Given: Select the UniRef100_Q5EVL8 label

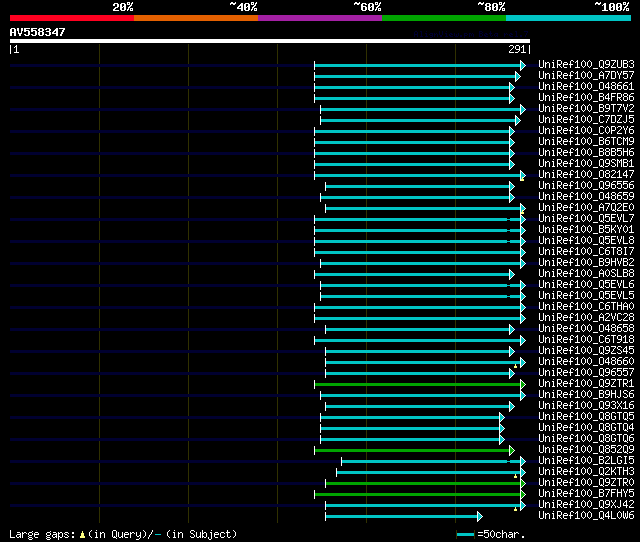Looking at the screenshot, I should tap(586, 241).
